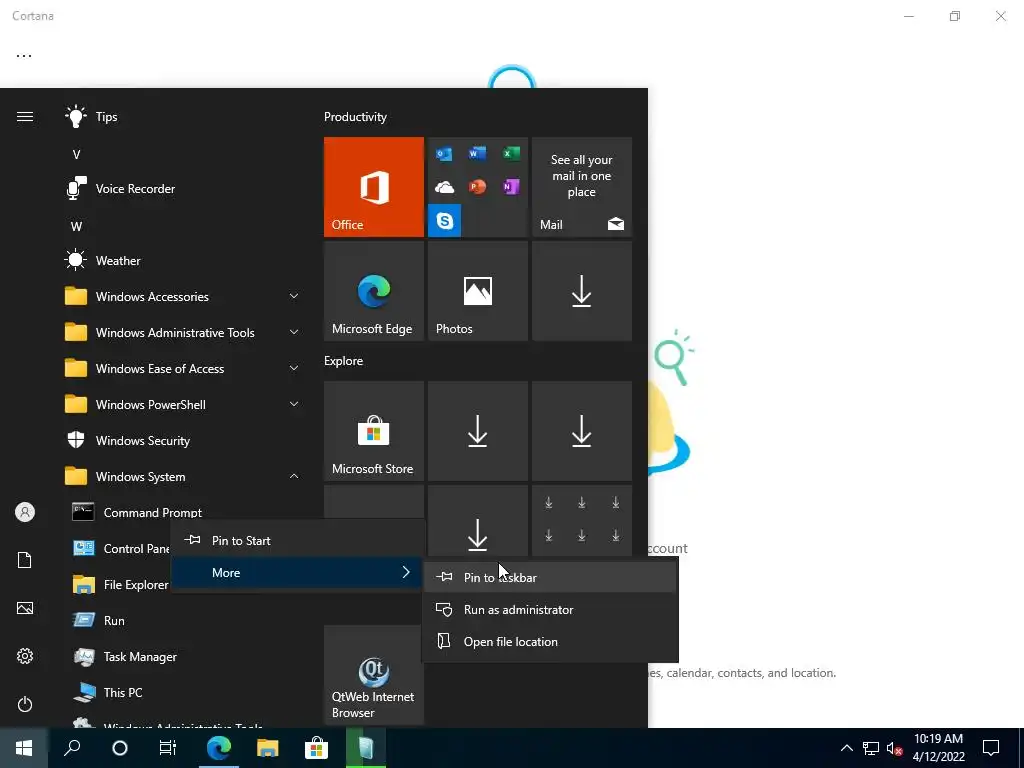This screenshot has width=1024, height=768.
Task: Expand the Start menu hamburger
Action: 25,117
